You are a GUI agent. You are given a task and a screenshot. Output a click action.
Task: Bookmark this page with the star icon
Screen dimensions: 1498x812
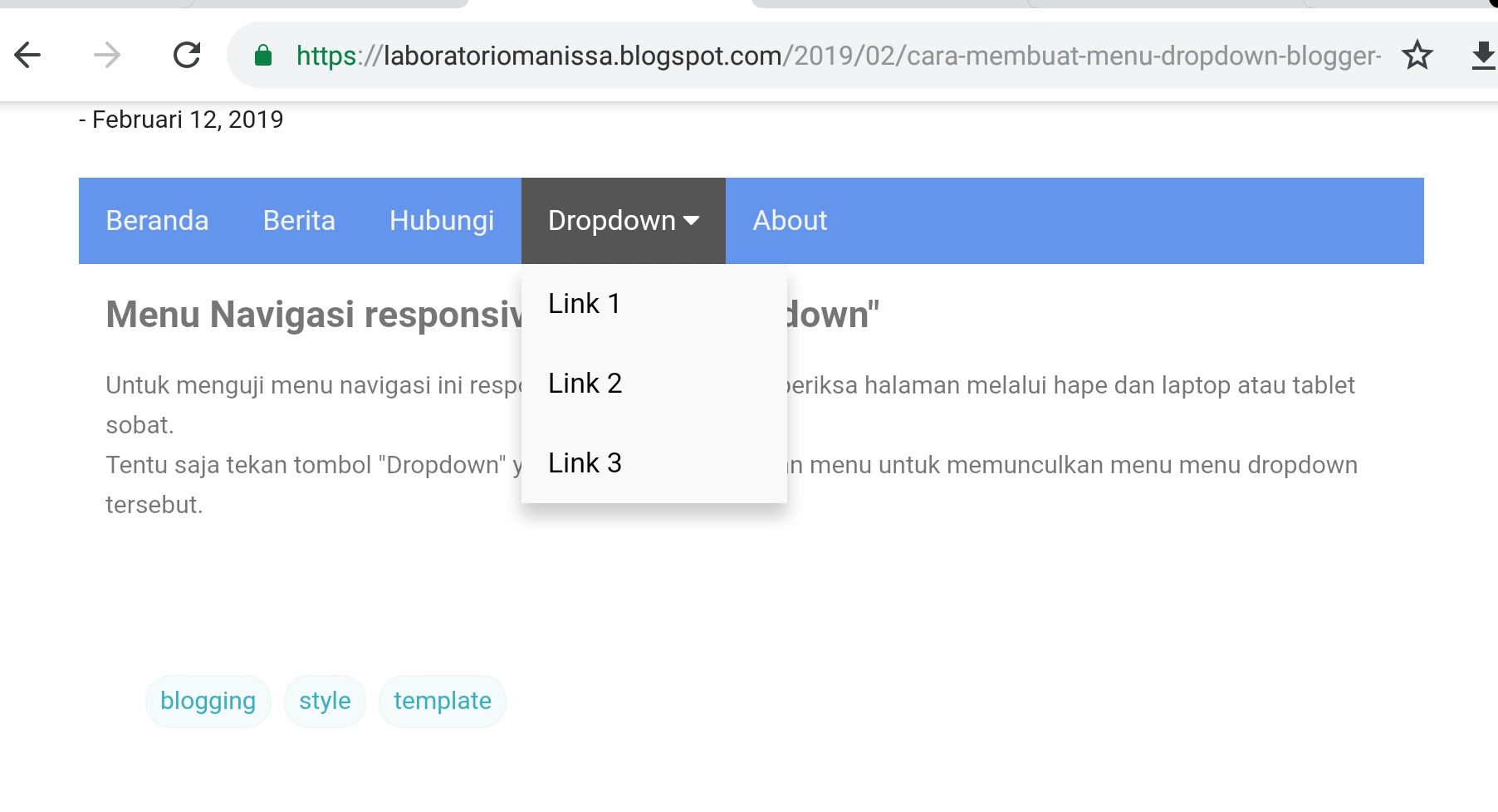point(1417,56)
